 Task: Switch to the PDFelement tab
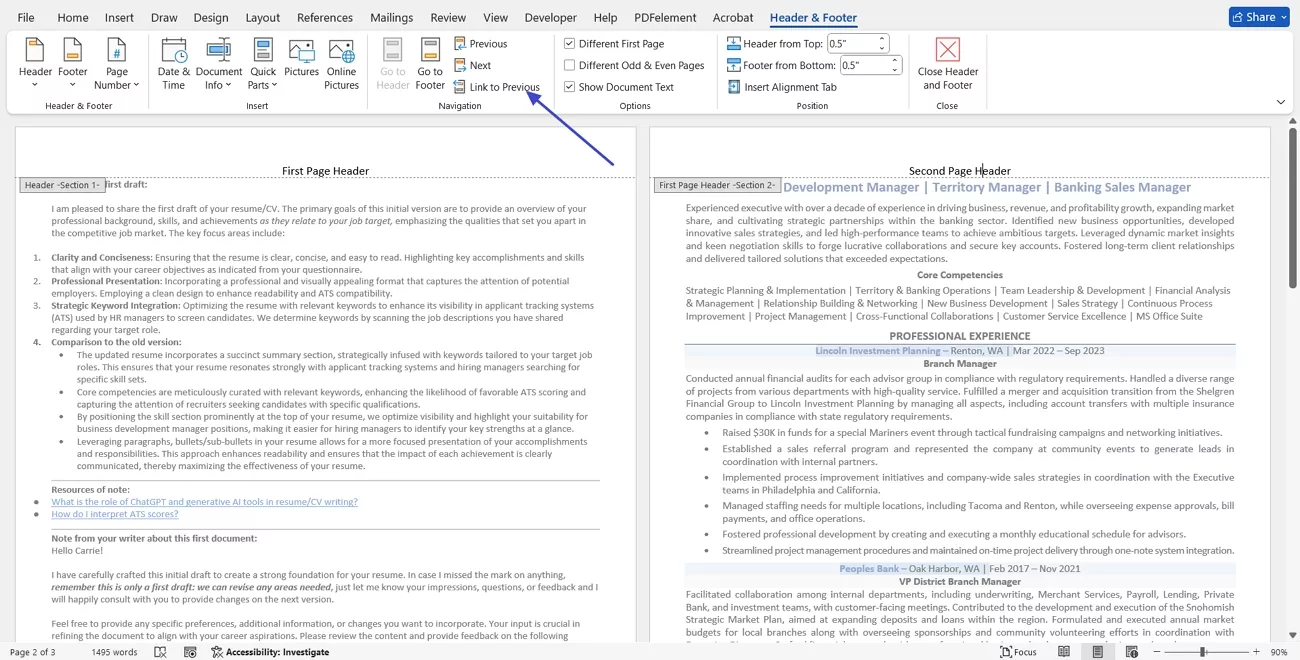pyautogui.click(x=664, y=18)
